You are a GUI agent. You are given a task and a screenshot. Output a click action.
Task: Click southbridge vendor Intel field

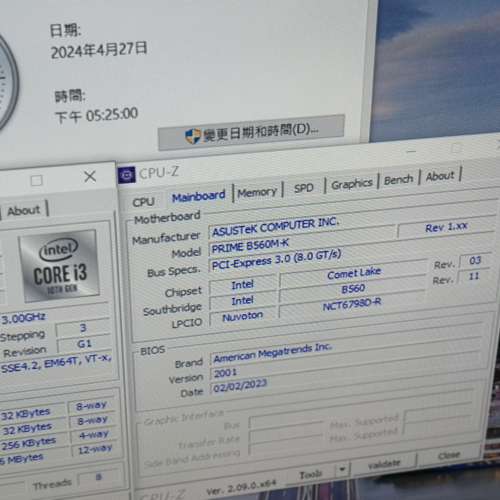243,300
